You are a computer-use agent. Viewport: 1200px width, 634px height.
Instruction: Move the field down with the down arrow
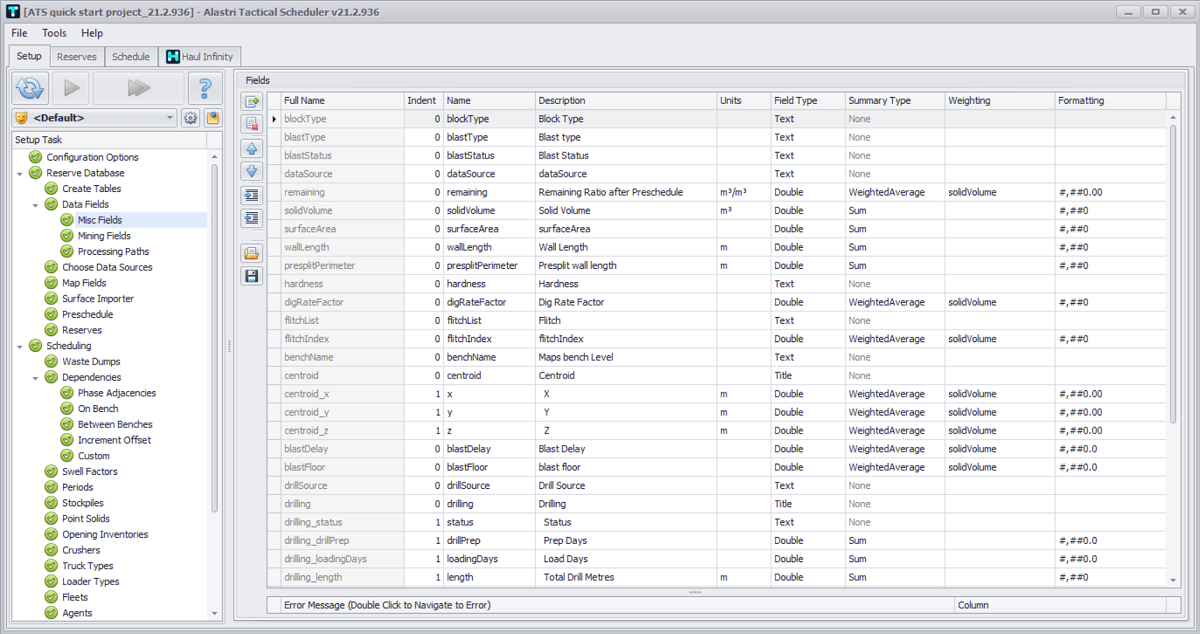click(x=252, y=171)
